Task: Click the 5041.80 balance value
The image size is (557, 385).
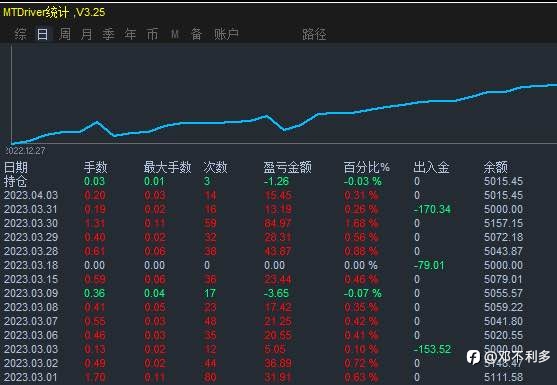Action: click(x=503, y=321)
